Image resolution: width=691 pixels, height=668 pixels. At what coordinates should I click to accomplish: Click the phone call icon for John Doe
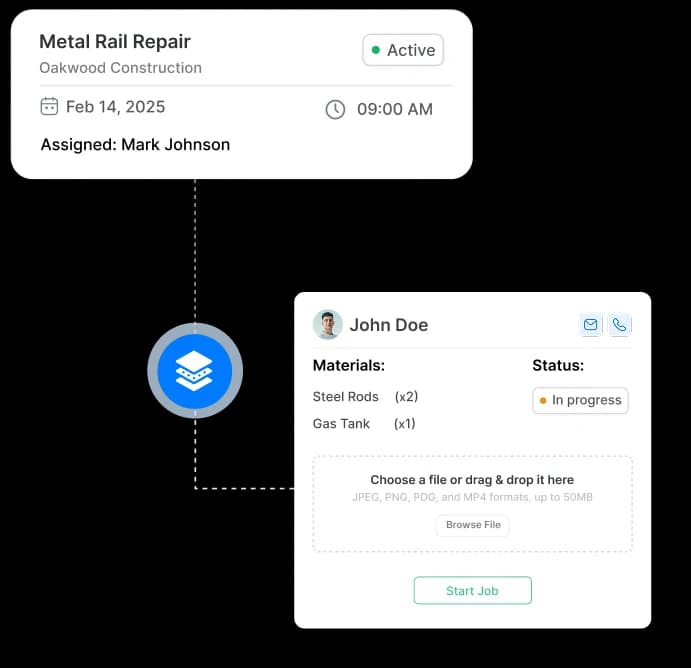pos(619,325)
